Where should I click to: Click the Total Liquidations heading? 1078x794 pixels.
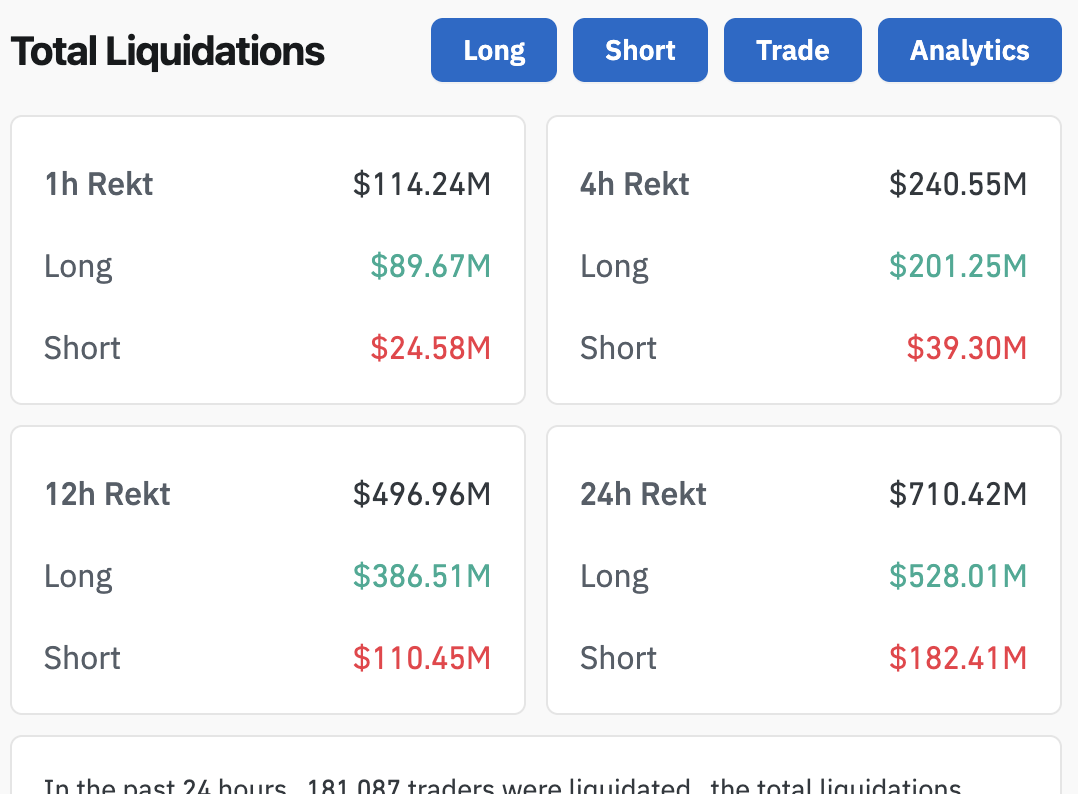(168, 51)
